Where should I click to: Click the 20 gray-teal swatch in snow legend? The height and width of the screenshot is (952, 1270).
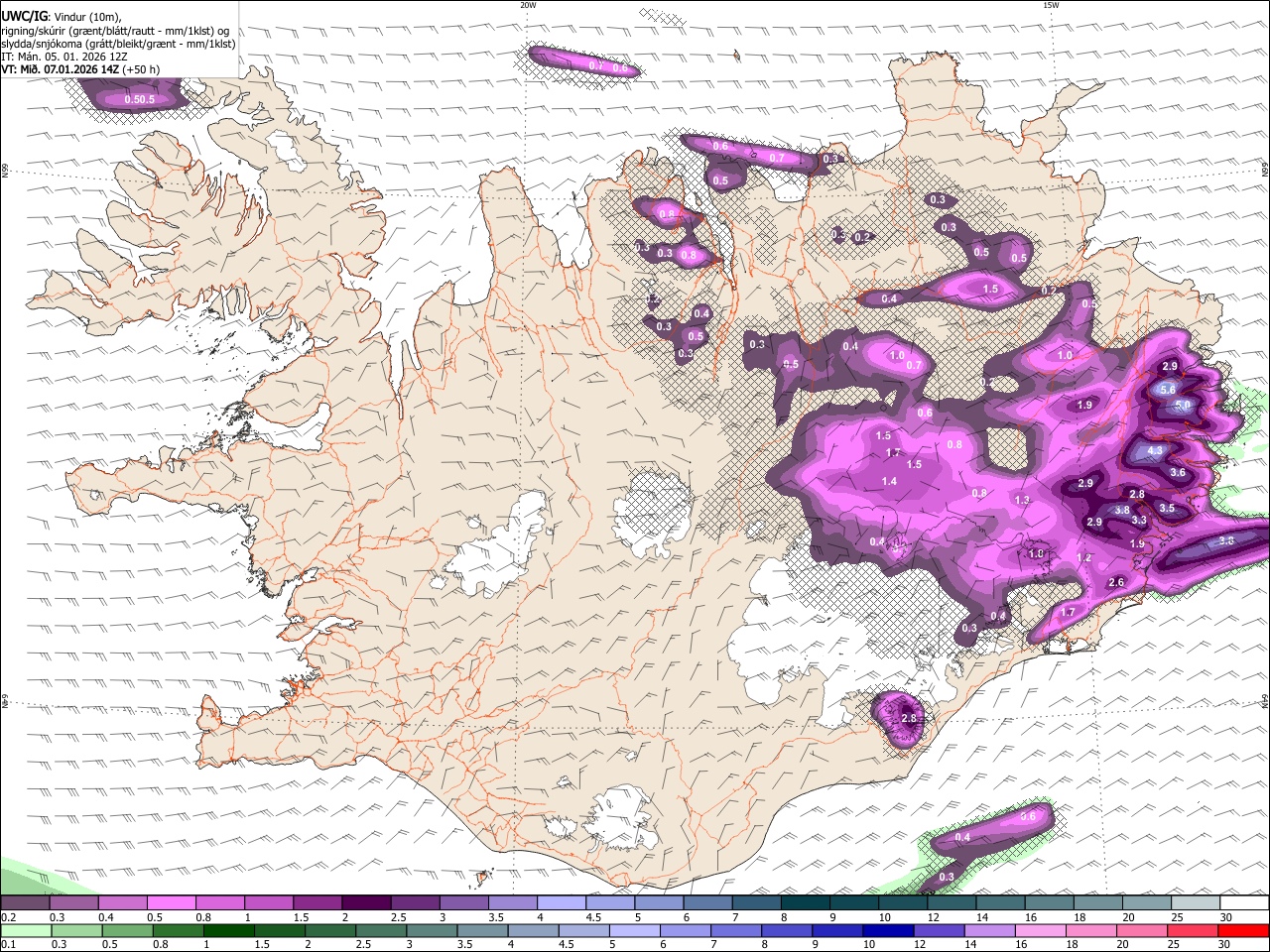(x=1146, y=903)
